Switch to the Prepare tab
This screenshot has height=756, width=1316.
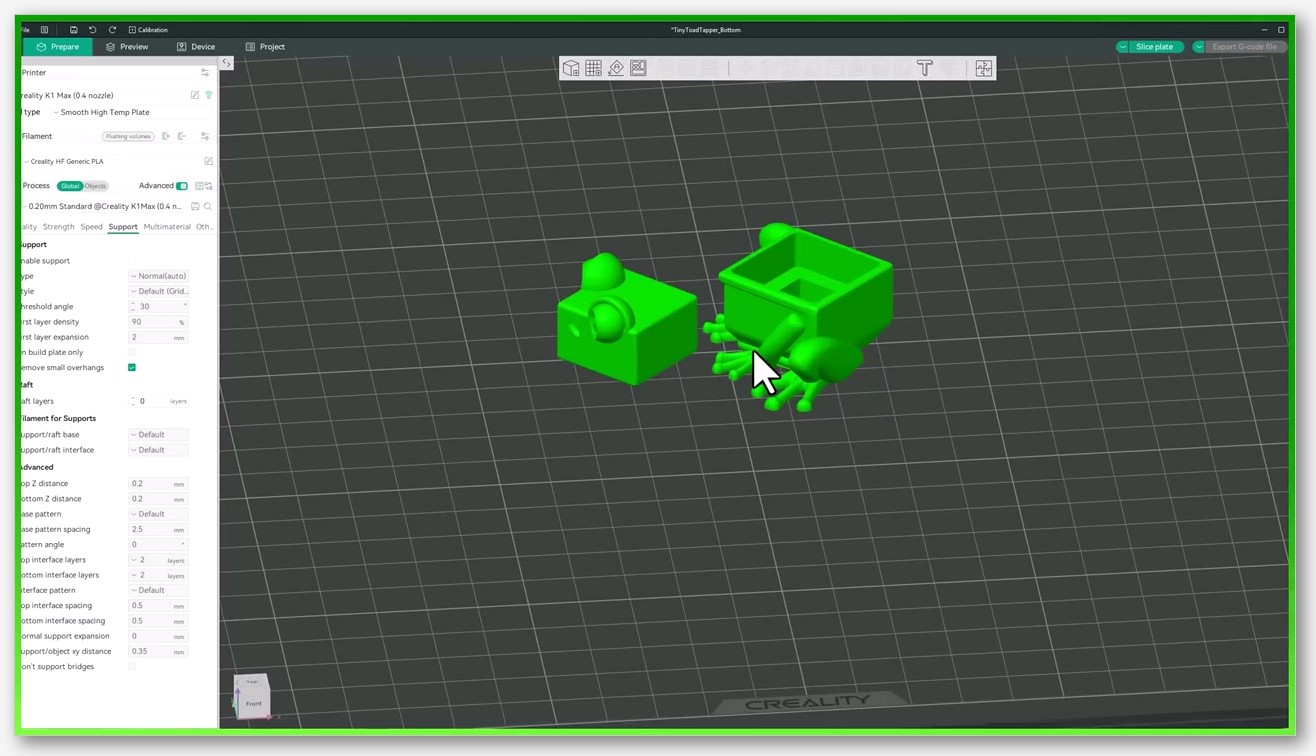tap(58, 47)
